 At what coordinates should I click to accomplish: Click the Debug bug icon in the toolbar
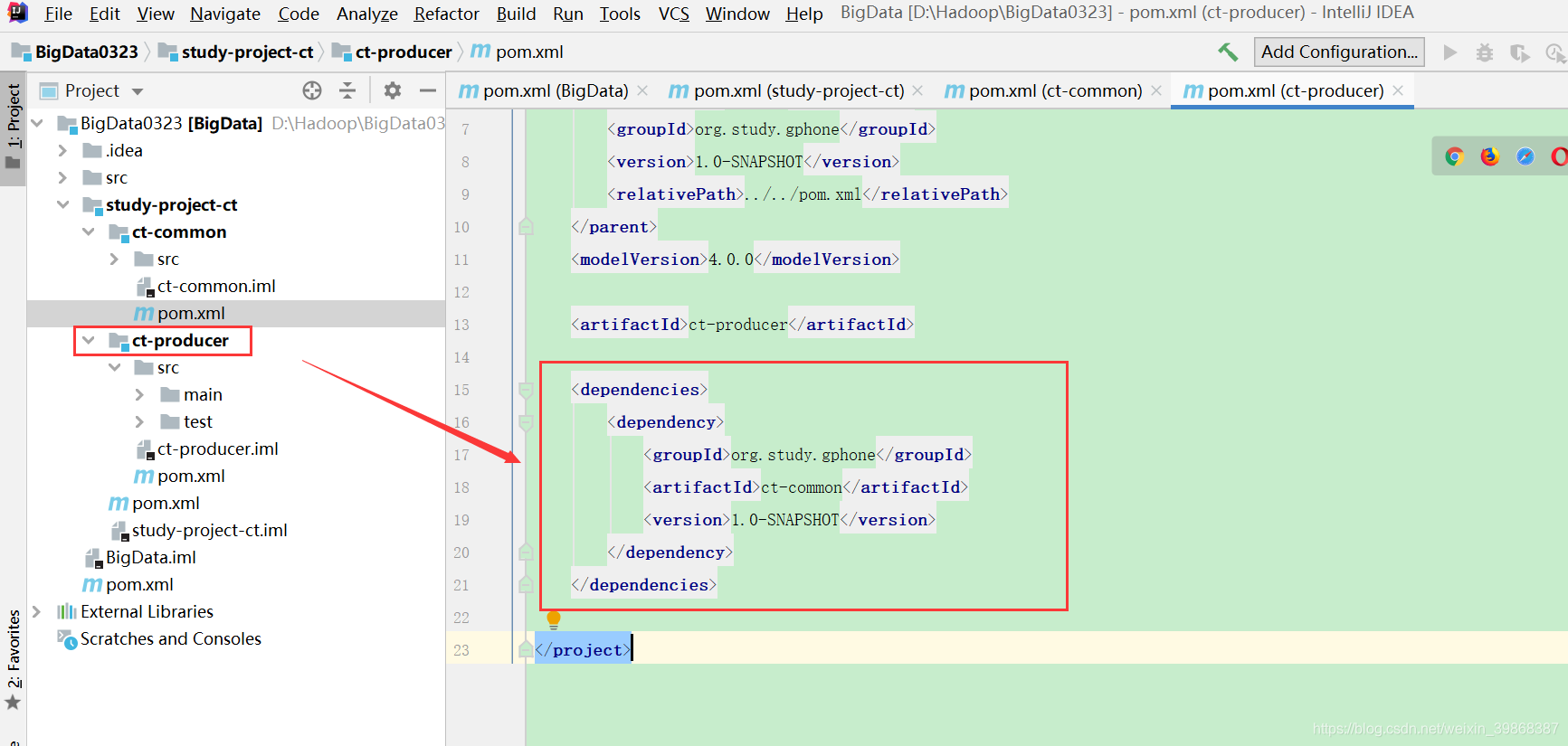1485,52
